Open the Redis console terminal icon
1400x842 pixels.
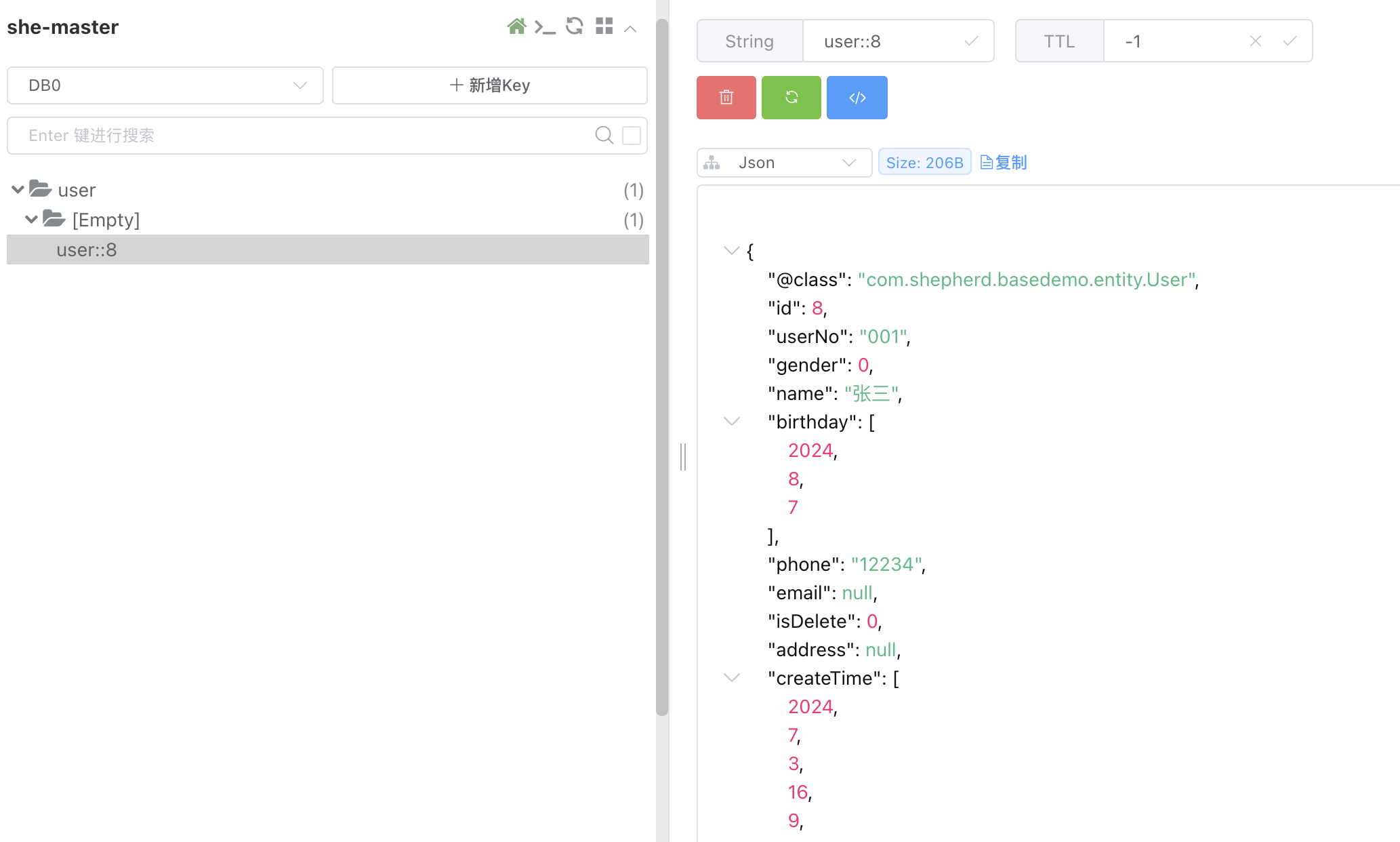coord(545,27)
